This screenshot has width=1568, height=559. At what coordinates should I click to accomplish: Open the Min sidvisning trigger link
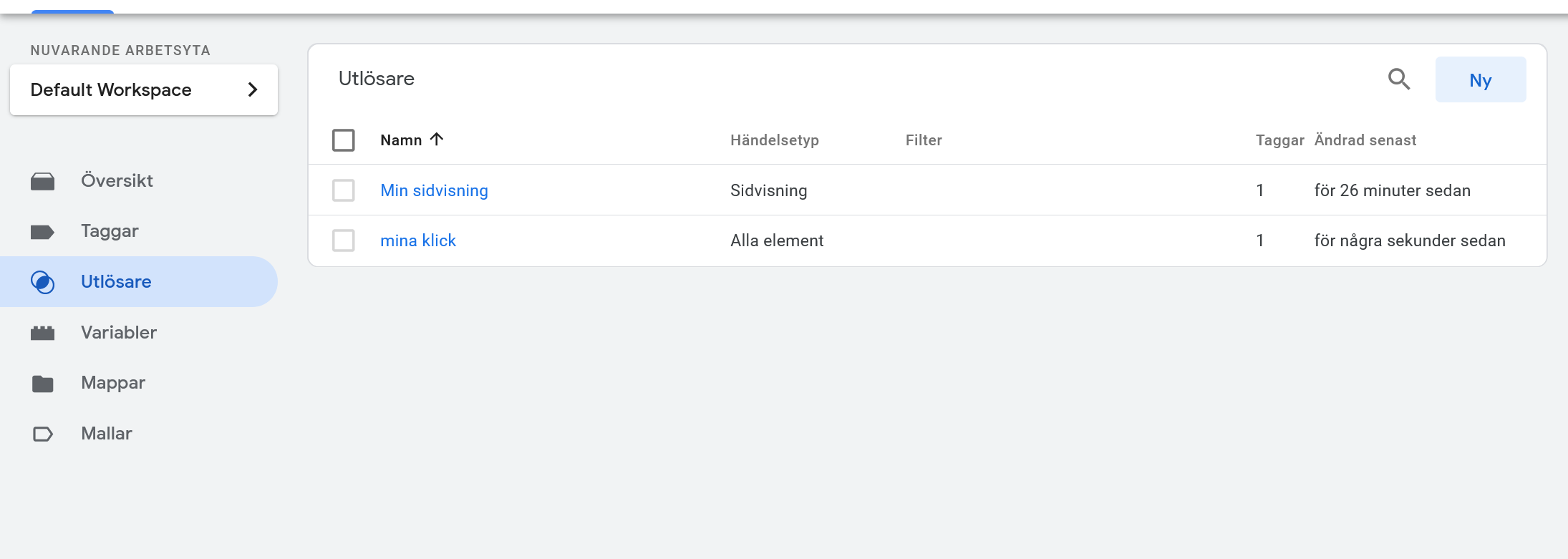tap(434, 190)
